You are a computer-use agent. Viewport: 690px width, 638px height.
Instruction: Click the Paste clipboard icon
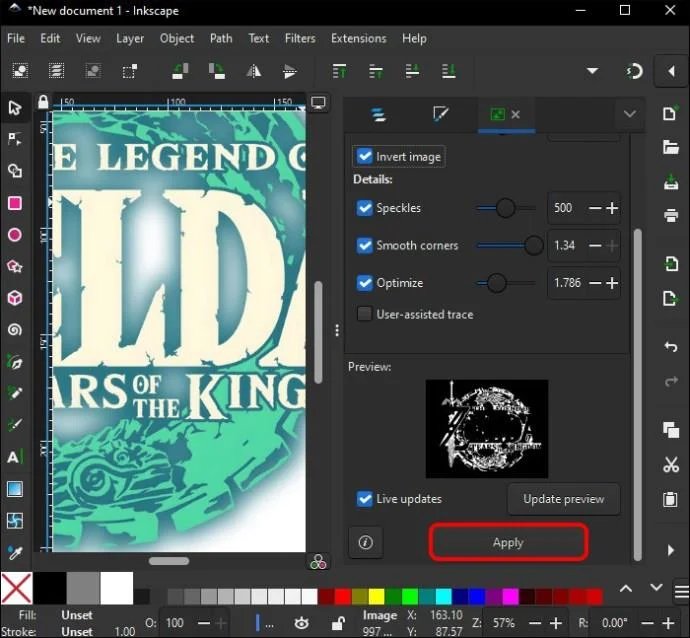[x=671, y=499]
